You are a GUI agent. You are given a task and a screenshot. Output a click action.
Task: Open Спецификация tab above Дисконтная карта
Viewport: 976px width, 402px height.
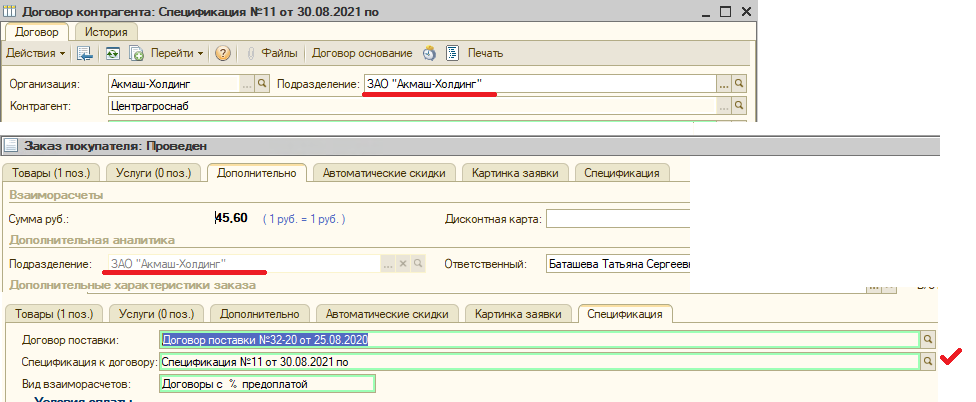622,173
